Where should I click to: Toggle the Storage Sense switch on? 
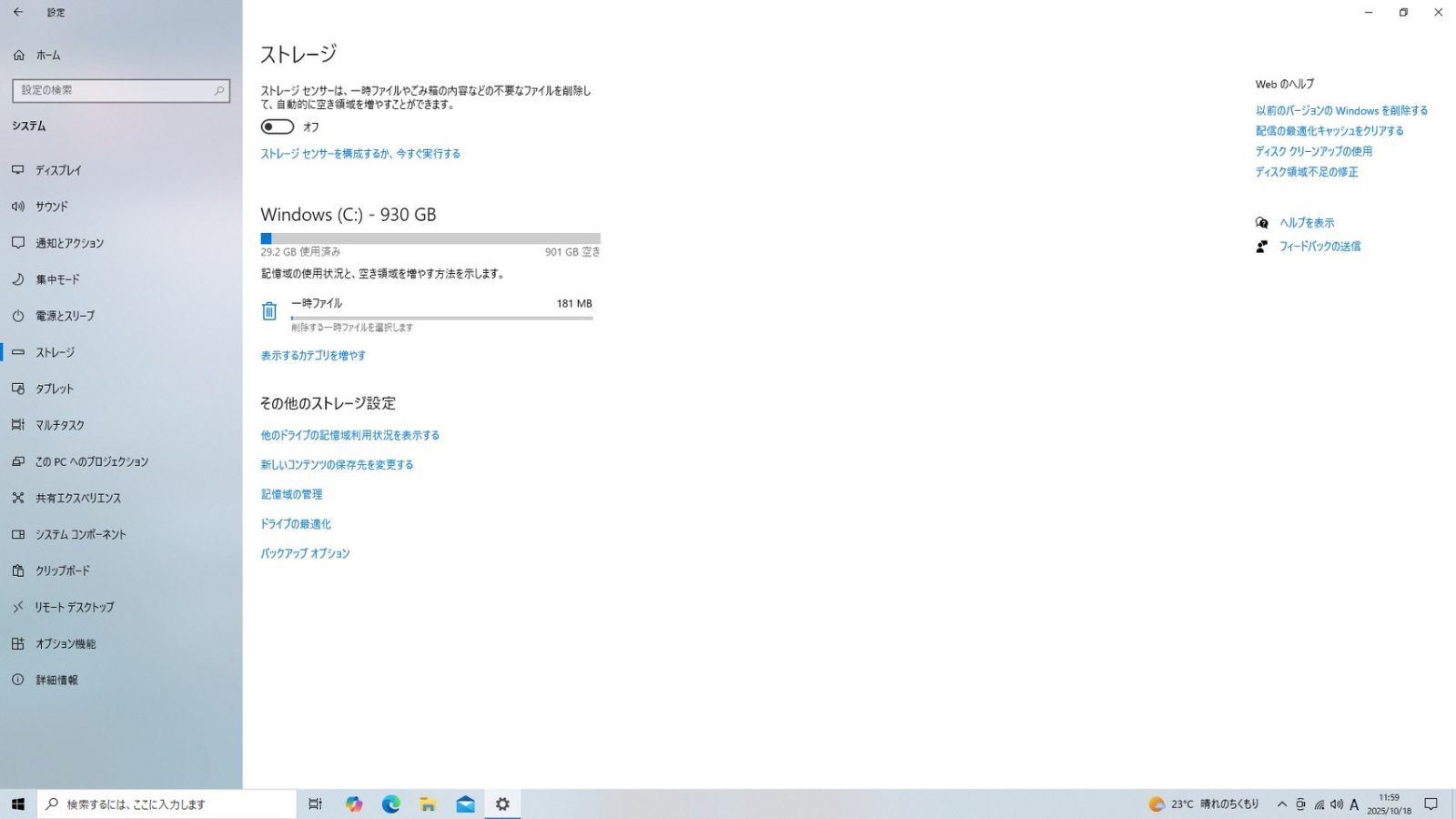(x=278, y=126)
